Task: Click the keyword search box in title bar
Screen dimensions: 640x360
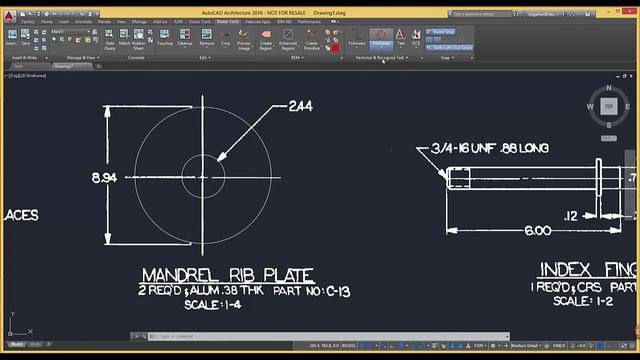Action: [x=481, y=14]
